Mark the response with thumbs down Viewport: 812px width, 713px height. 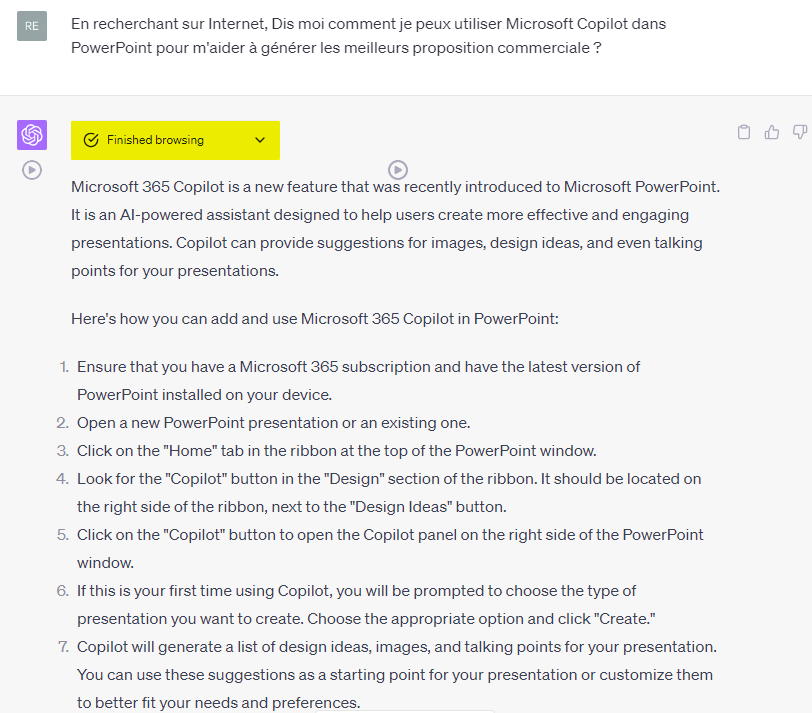click(x=800, y=132)
